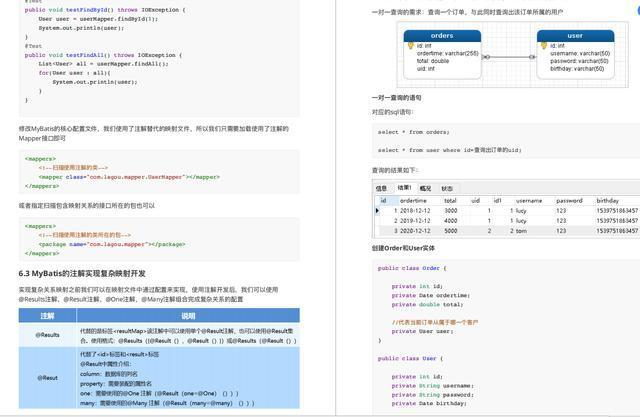
Task: Click the username cell tom
Action: click(x=521, y=231)
